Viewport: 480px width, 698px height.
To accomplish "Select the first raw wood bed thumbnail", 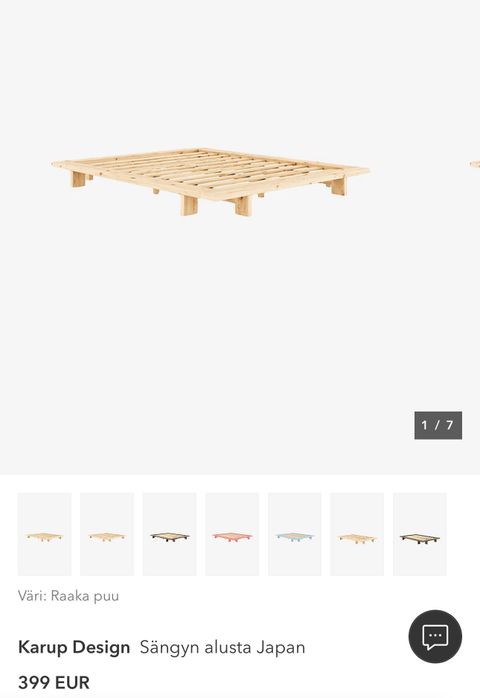I will click(x=45, y=534).
